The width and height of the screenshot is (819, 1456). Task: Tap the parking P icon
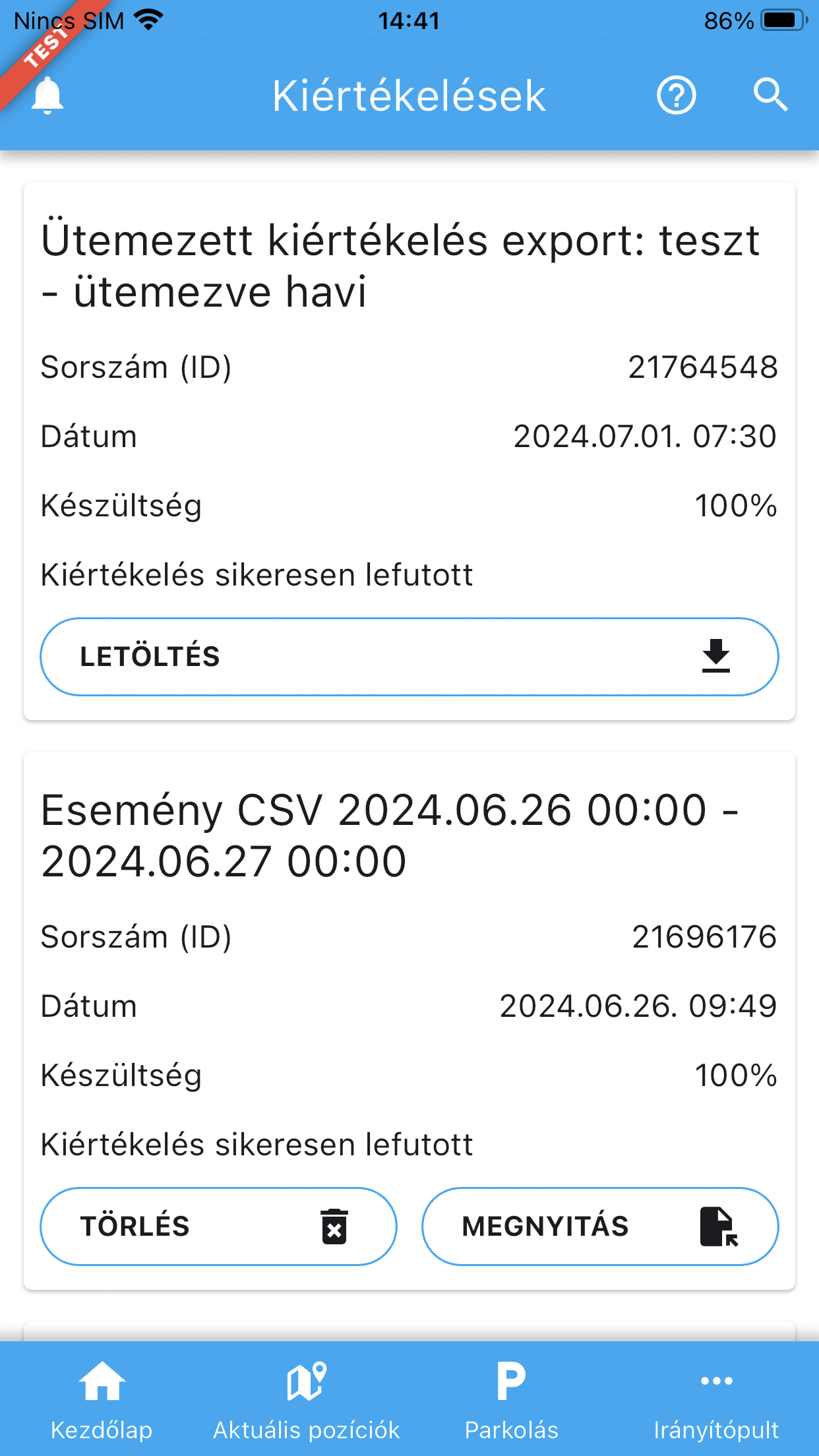point(511,1381)
